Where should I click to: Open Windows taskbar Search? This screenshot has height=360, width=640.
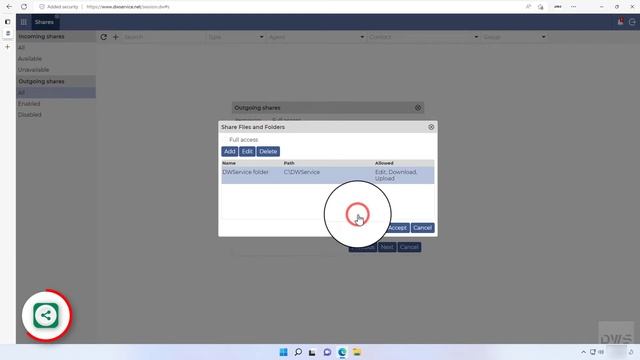298,352
